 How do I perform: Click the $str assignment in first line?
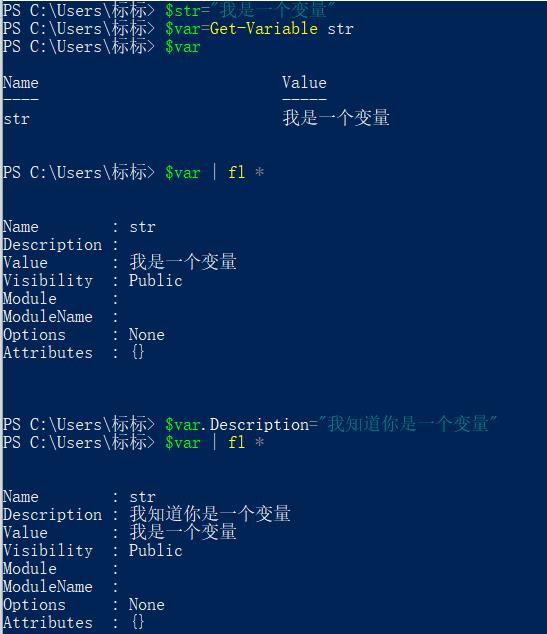click(x=250, y=11)
